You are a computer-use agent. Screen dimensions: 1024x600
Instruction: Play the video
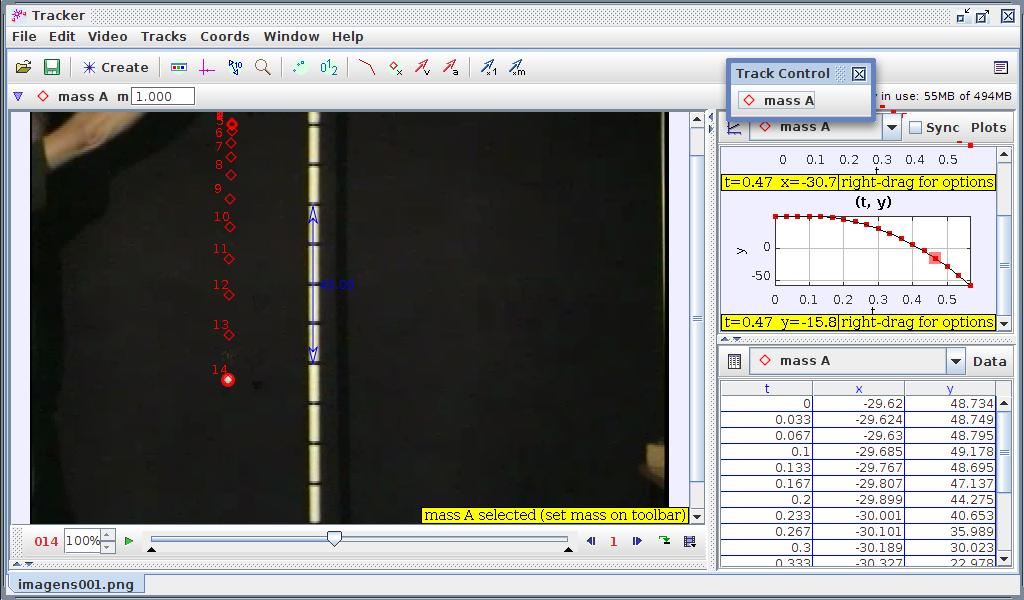point(129,541)
